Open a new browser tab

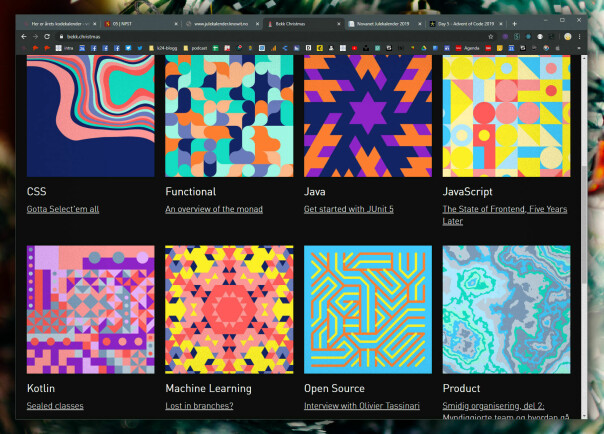(x=514, y=24)
